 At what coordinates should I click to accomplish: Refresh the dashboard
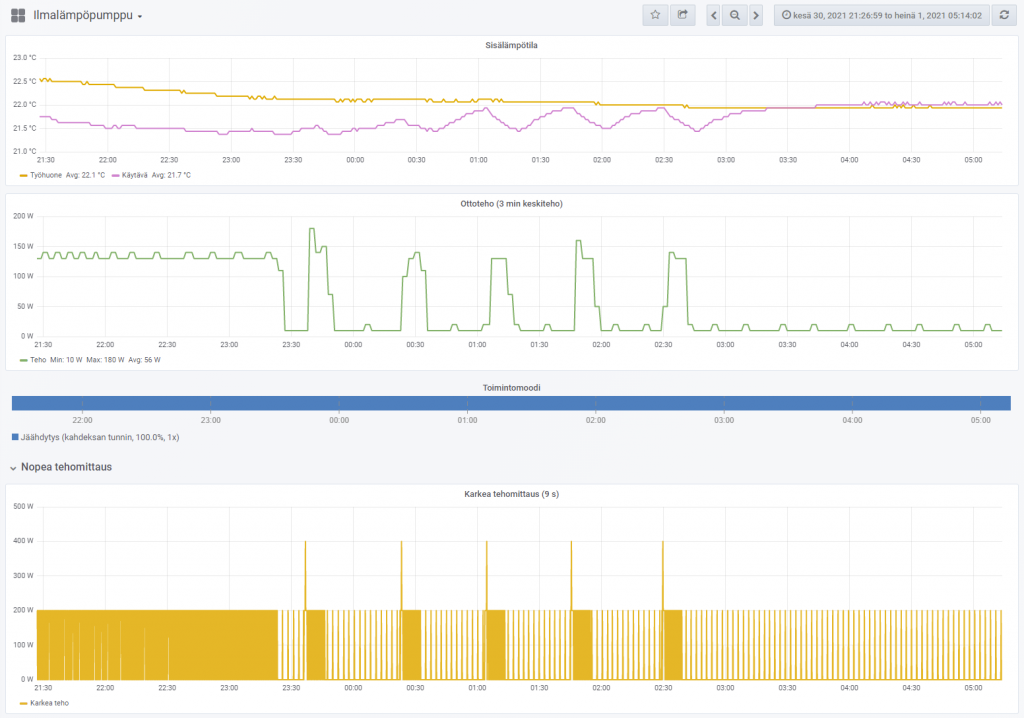point(1004,15)
